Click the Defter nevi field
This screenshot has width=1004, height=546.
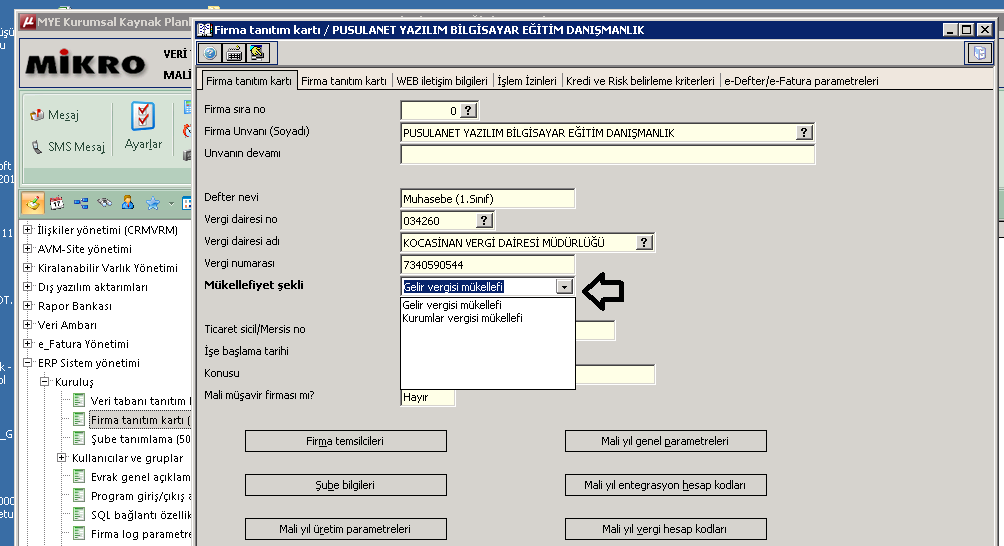click(x=487, y=198)
